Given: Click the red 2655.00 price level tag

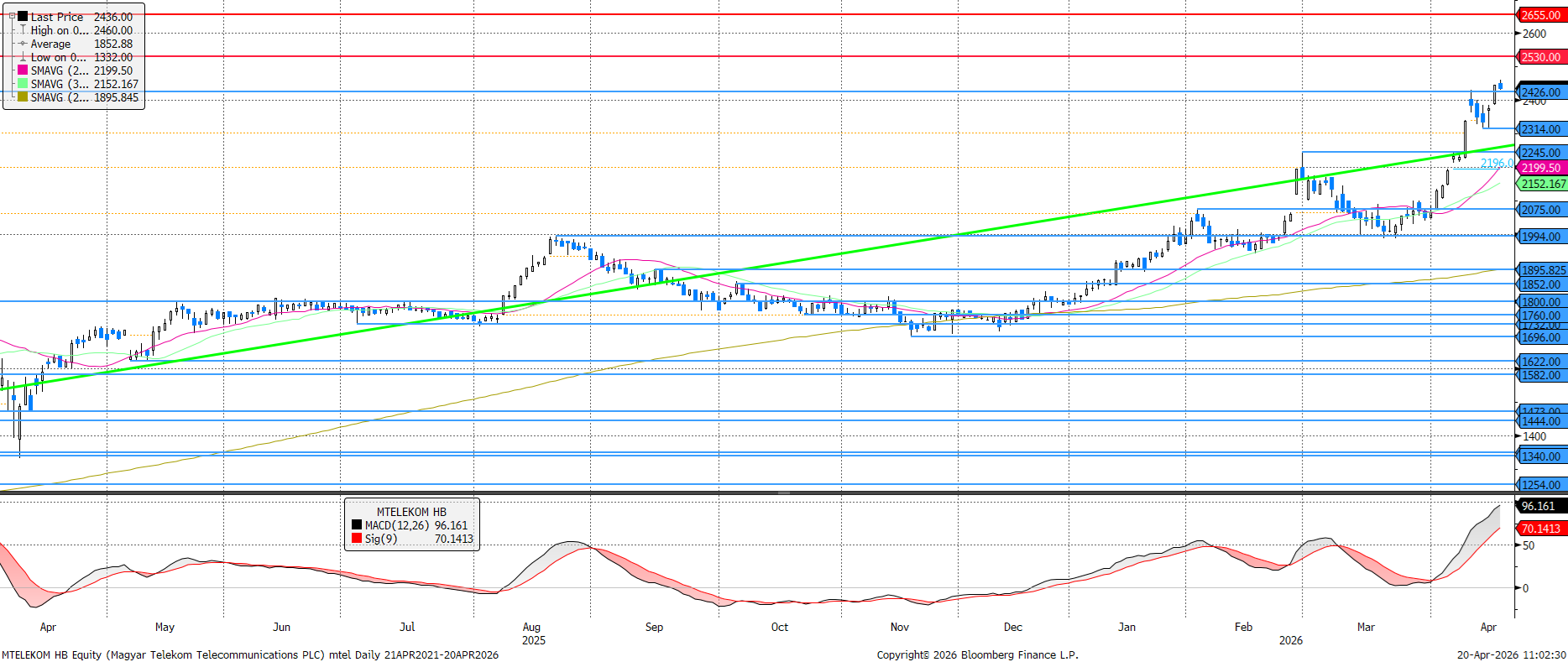Looking at the screenshot, I should (1541, 15).
